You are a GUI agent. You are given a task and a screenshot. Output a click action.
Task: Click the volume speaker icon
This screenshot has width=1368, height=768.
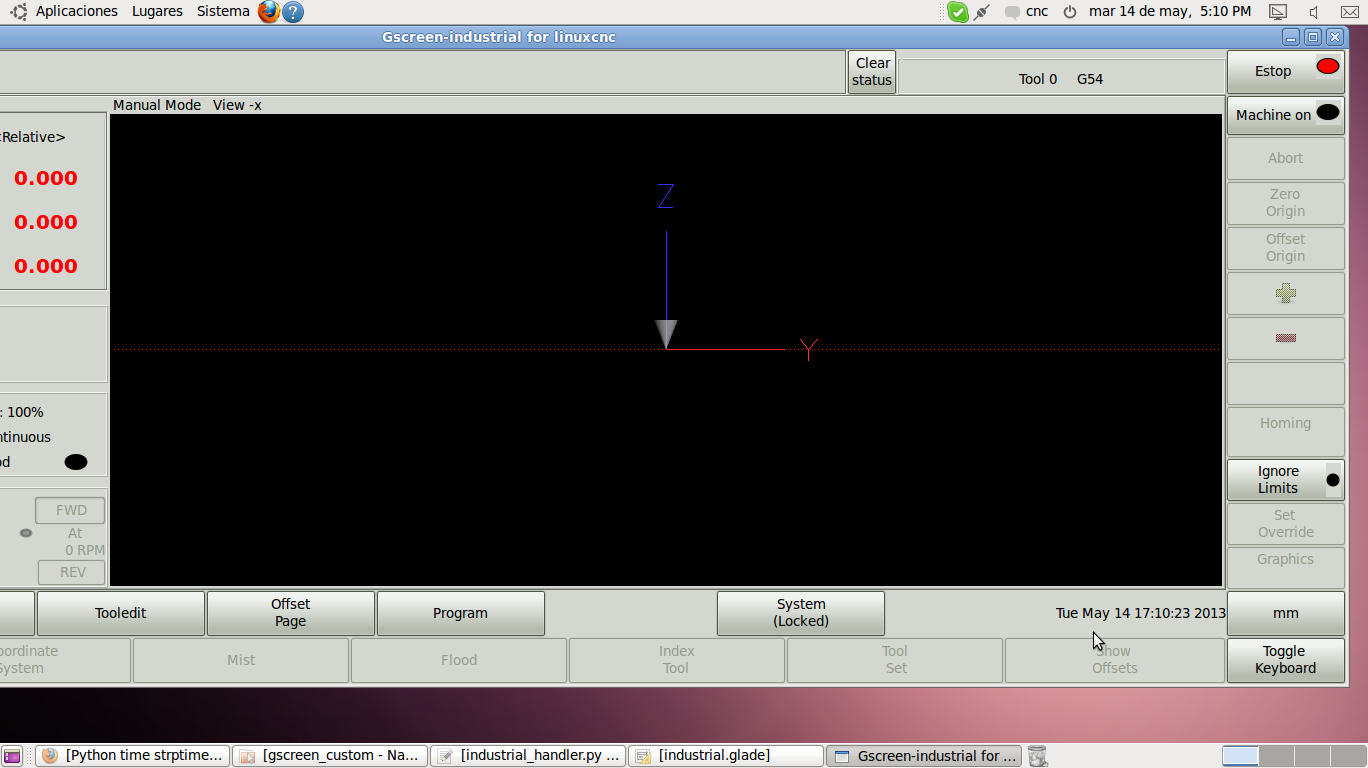point(1314,12)
